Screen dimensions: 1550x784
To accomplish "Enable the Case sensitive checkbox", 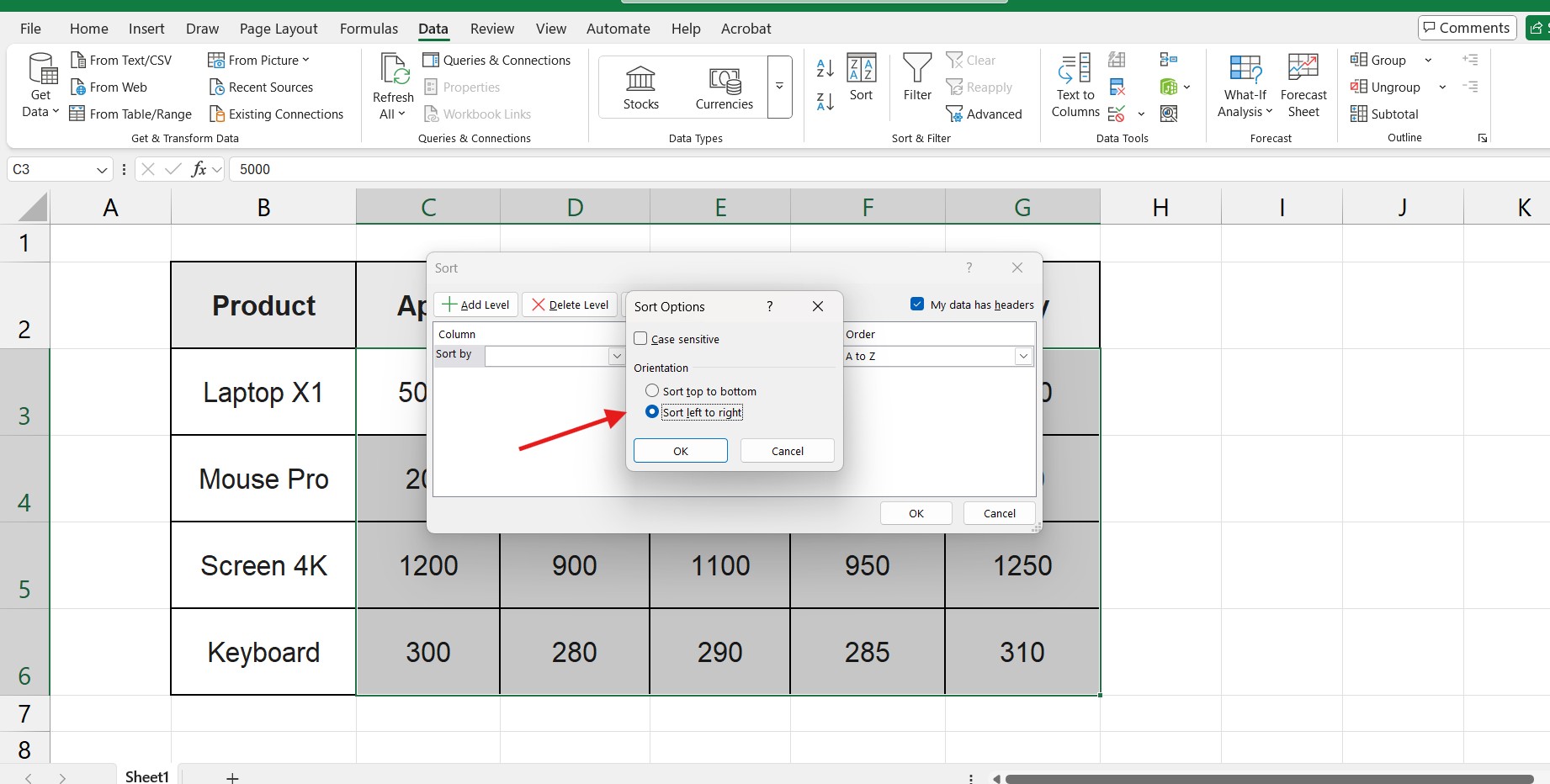I will coord(640,338).
